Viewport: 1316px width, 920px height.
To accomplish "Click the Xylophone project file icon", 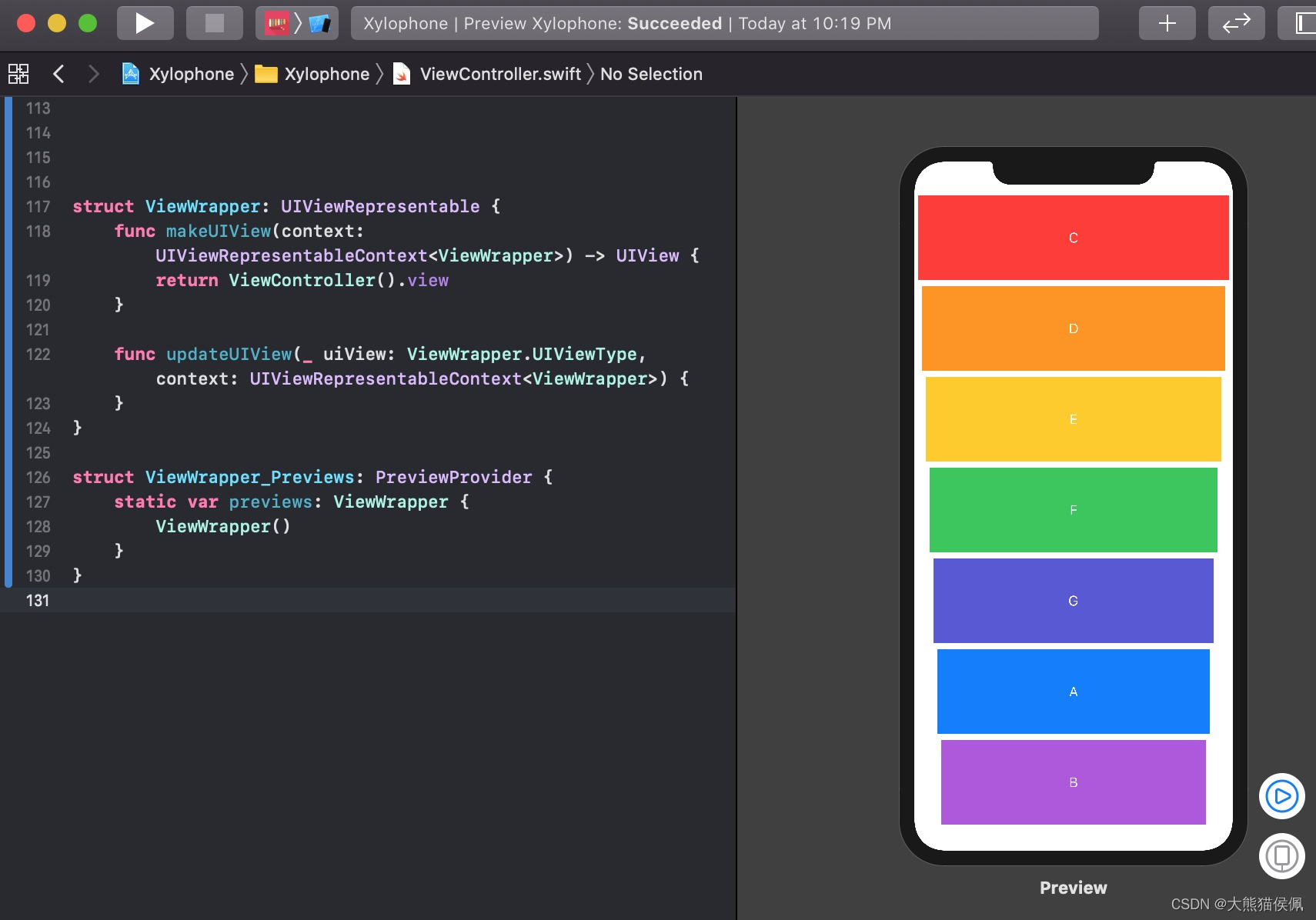I will click(x=131, y=74).
